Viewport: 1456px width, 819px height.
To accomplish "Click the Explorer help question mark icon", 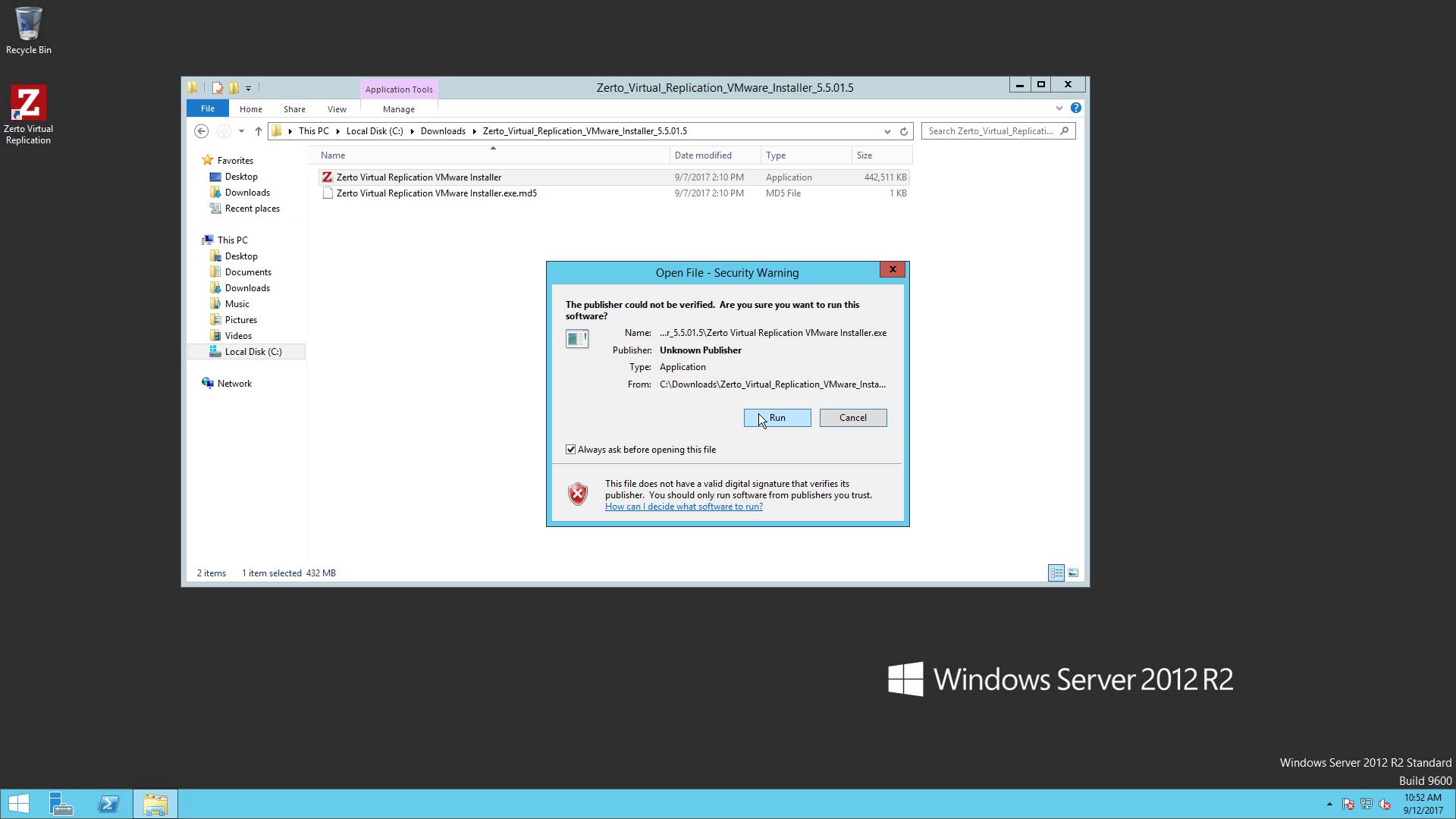I will (1075, 108).
